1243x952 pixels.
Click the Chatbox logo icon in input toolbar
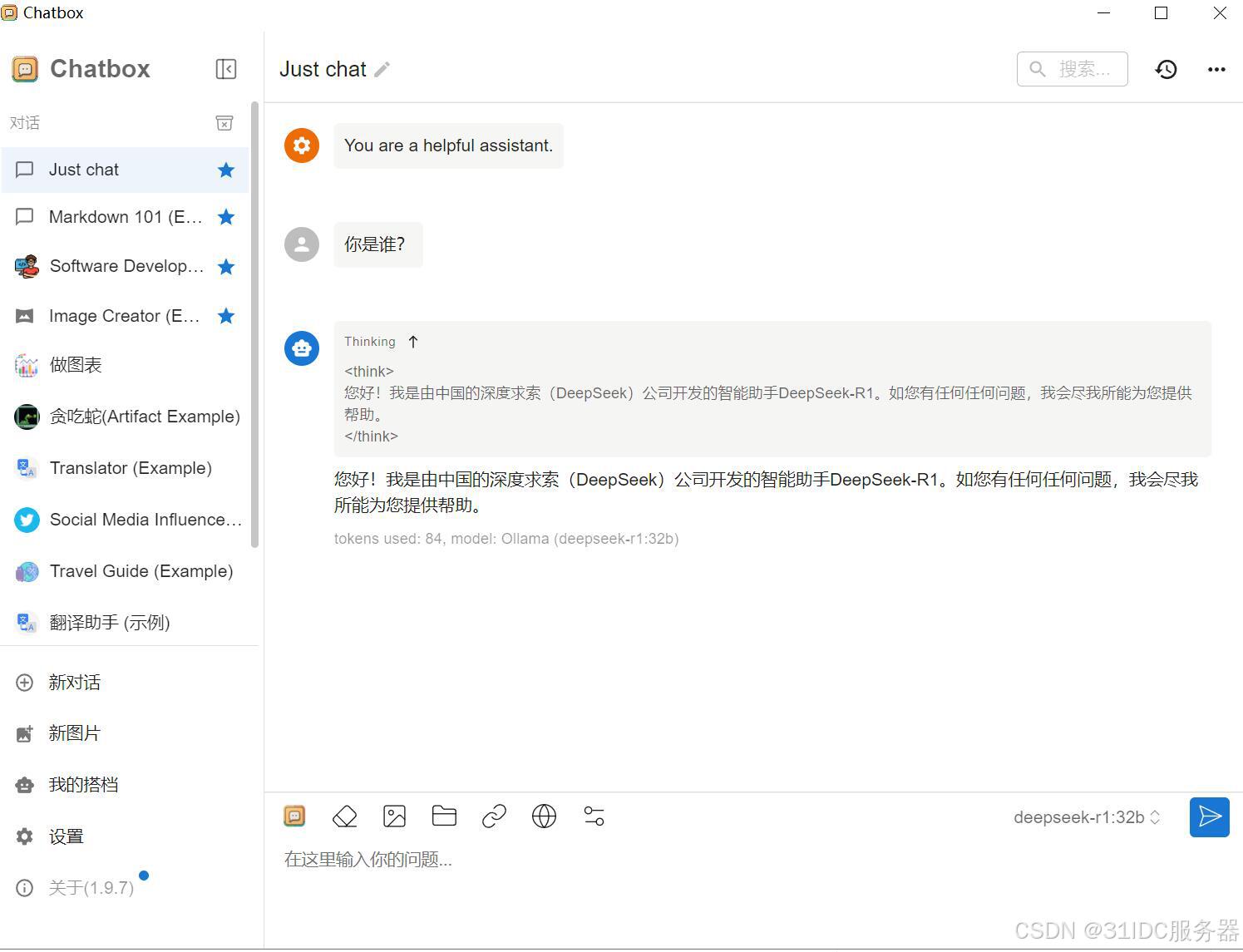click(x=294, y=816)
